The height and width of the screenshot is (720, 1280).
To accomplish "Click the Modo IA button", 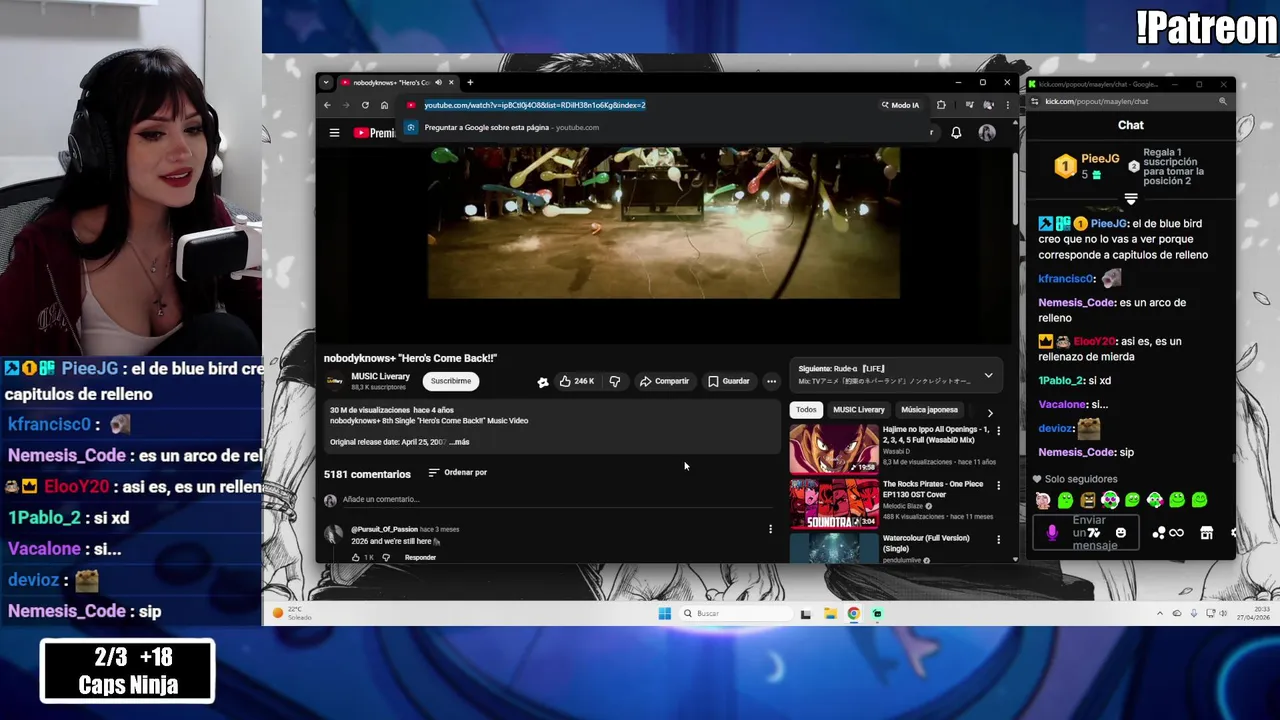I will pyautogui.click(x=899, y=105).
